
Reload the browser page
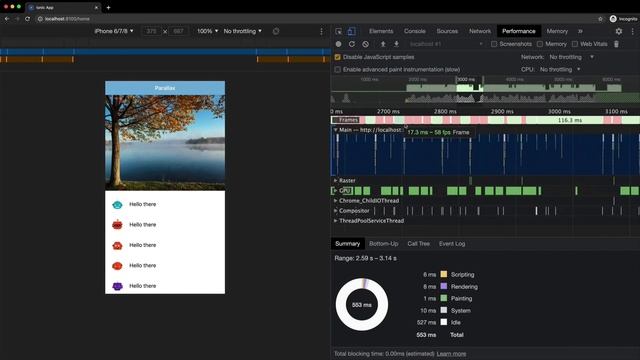click(27, 19)
